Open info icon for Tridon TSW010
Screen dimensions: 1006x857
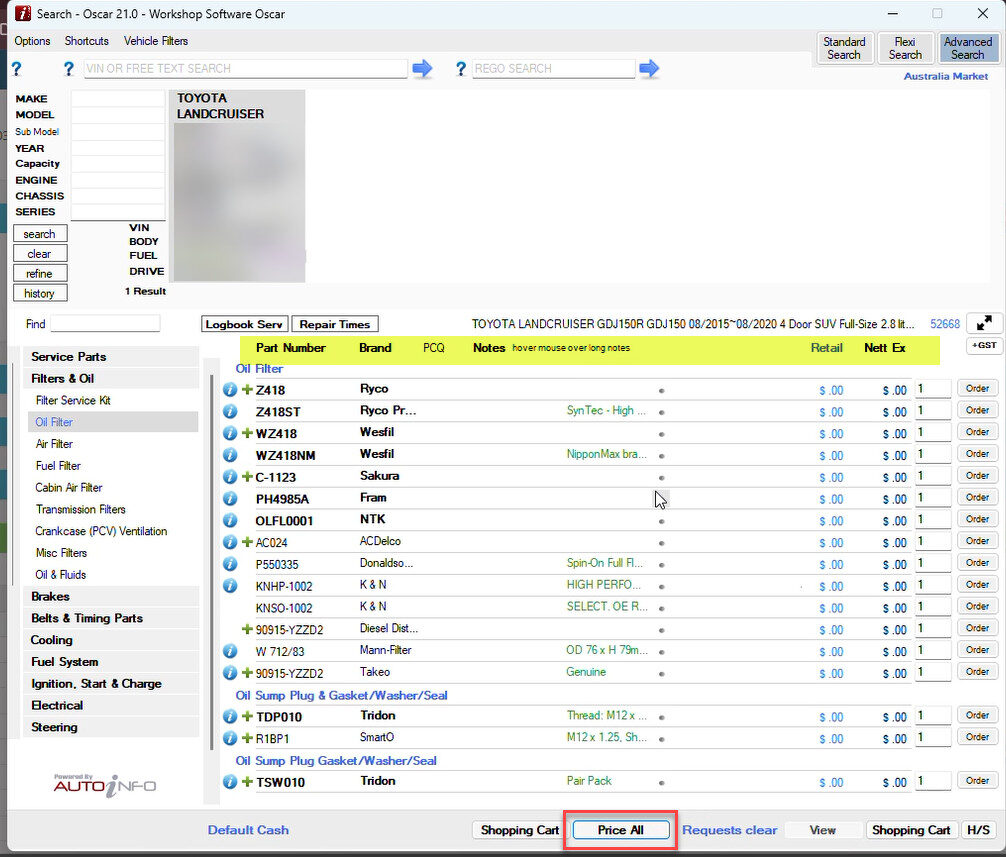[x=230, y=782]
